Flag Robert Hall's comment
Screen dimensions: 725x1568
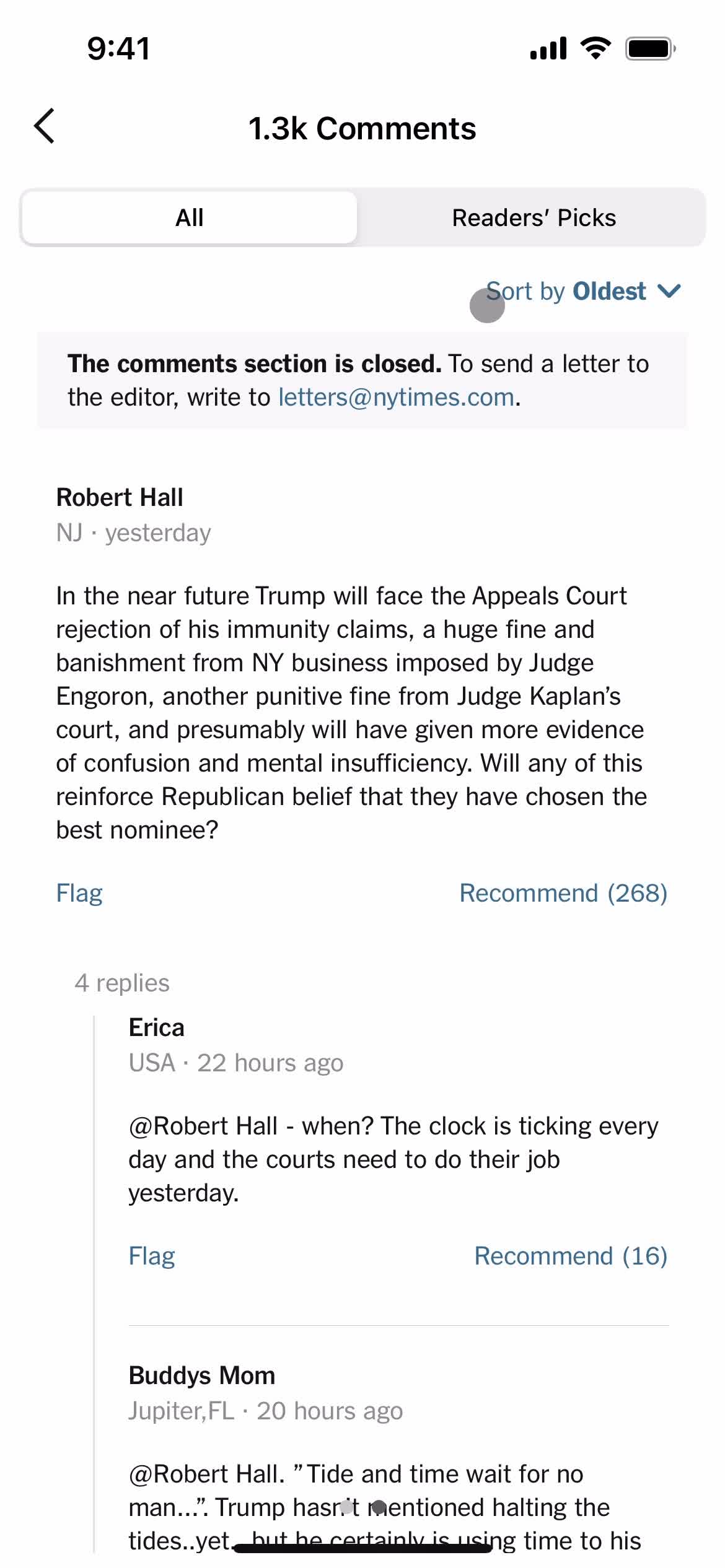pyautogui.click(x=79, y=893)
